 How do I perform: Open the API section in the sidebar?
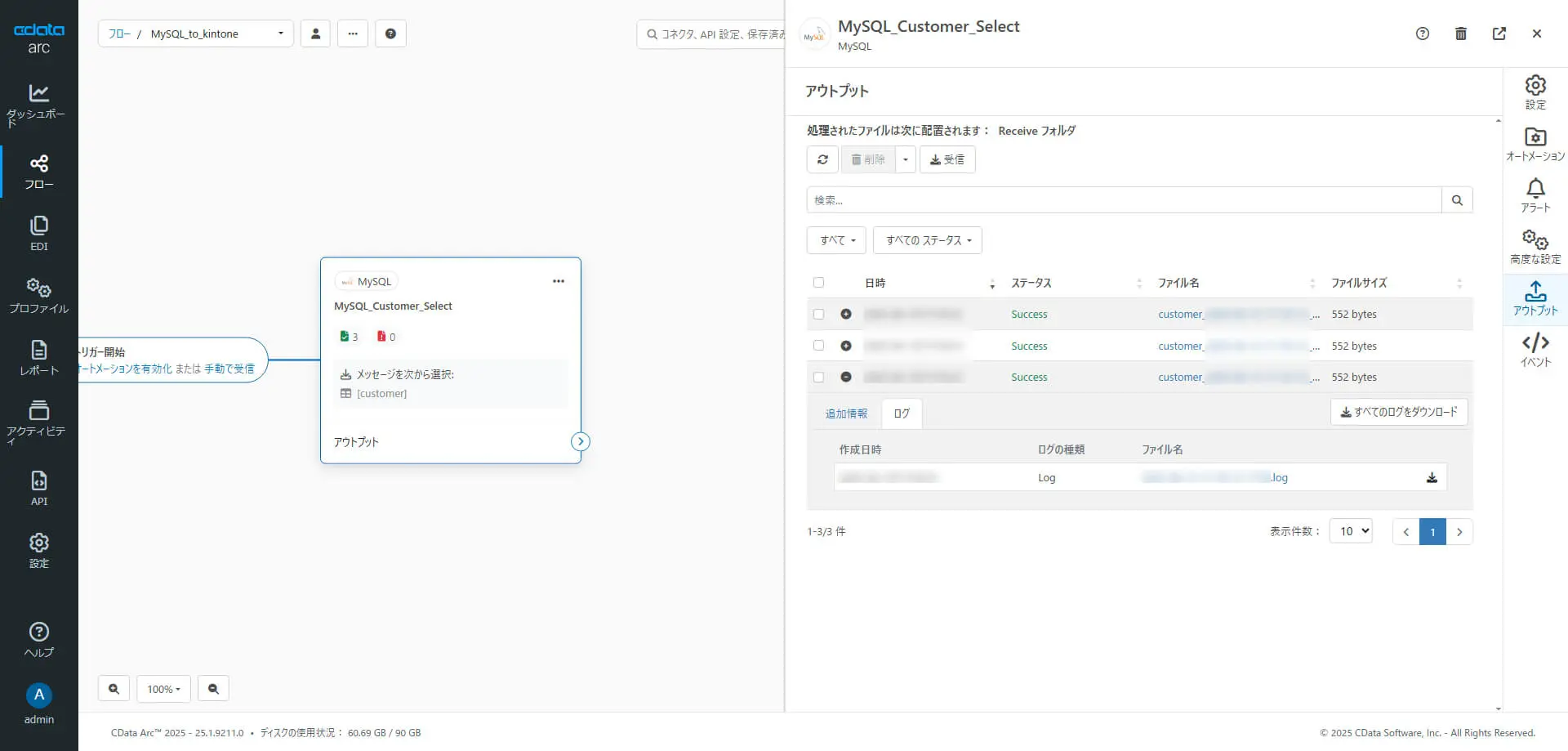tap(38, 489)
